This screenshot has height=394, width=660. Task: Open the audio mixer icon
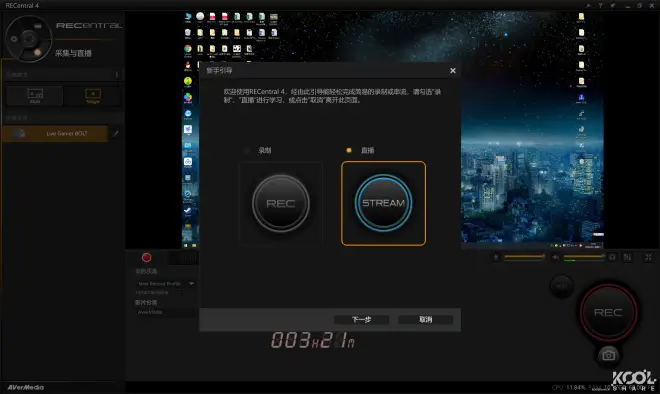627,257
